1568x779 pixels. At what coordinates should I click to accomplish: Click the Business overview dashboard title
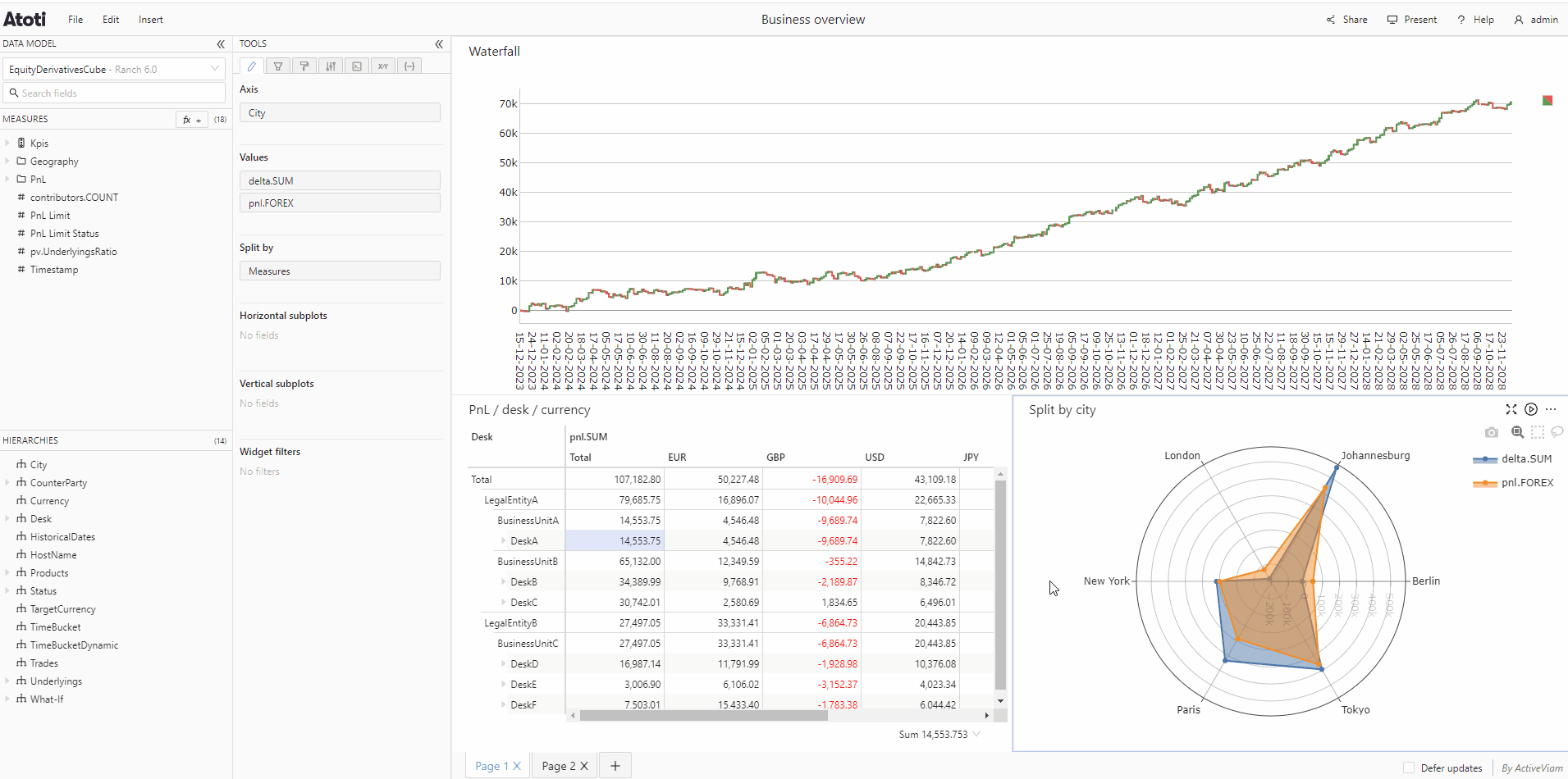(813, 20)
